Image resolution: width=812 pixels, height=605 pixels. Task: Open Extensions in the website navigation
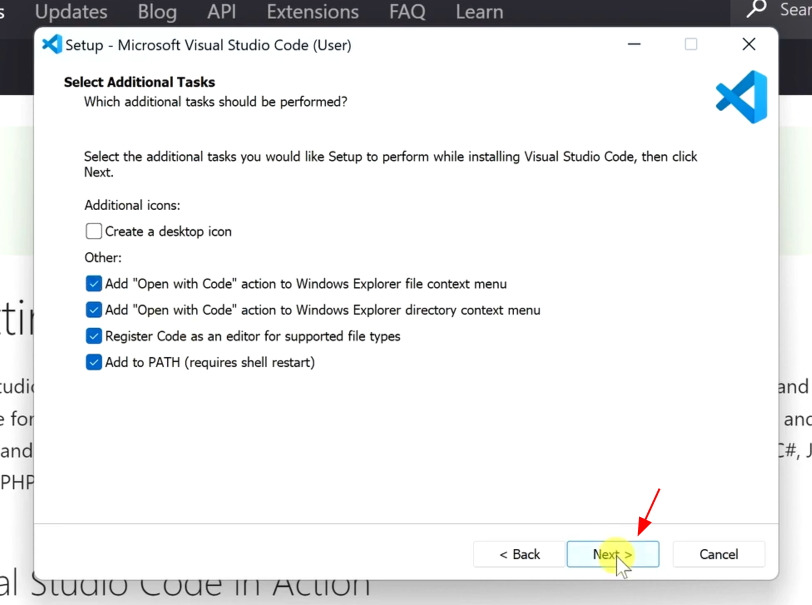pyautogui.click(x=312, y=11)
